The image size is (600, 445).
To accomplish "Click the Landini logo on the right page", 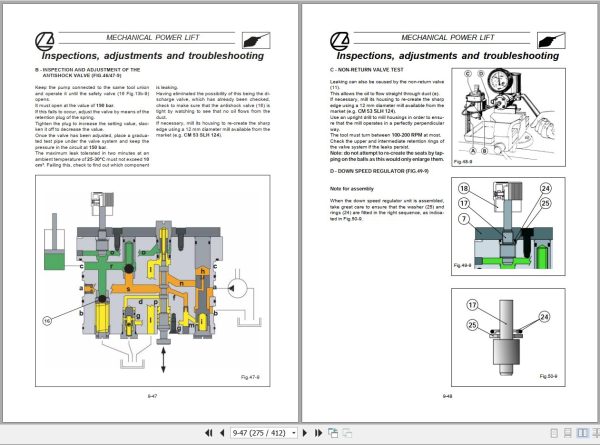I will pyautogui.click(x=340, y=41).
